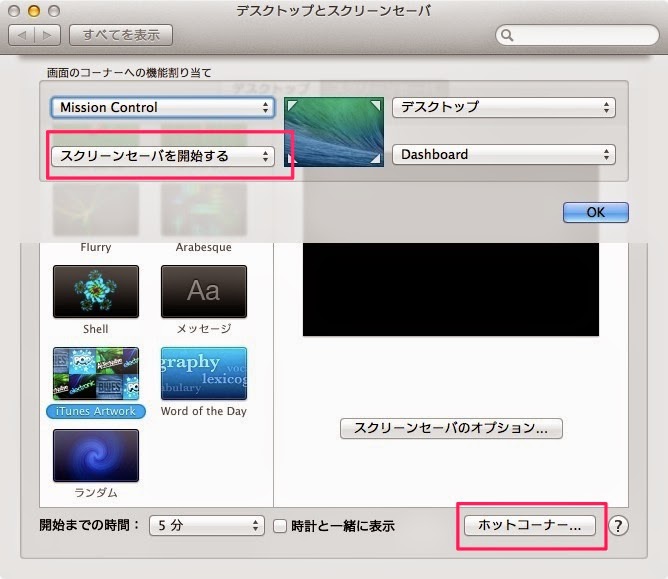Select the Shell screen saver thumbnail

point(96,291)
